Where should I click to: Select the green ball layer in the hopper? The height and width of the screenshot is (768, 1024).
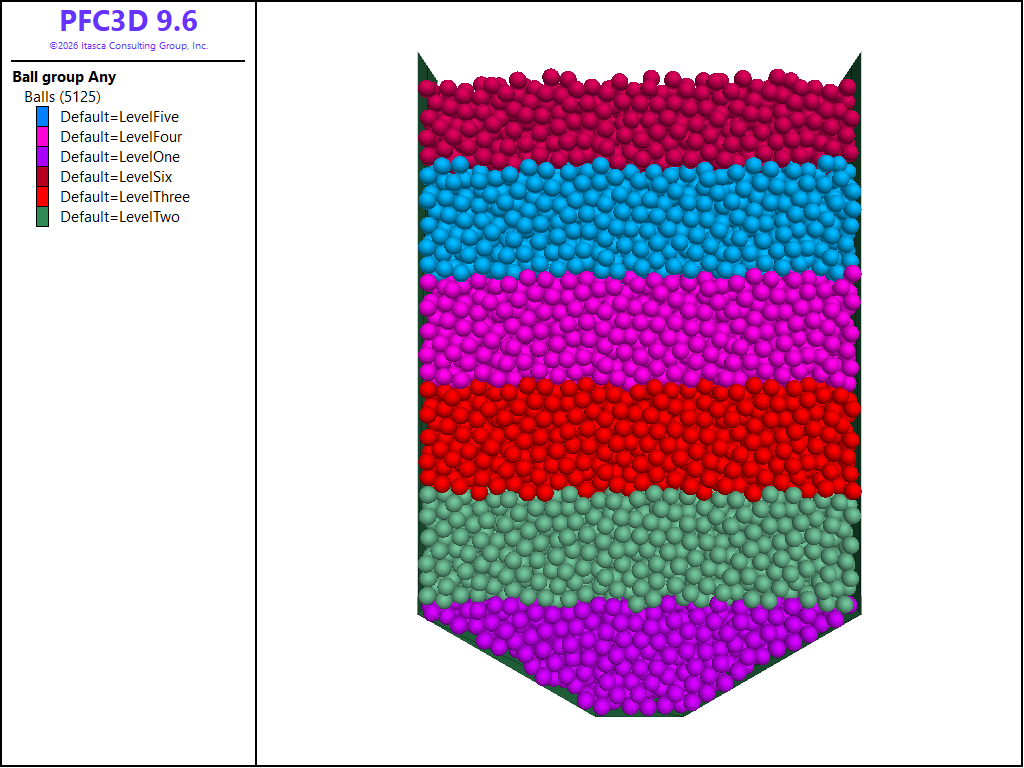click(638, 545)
